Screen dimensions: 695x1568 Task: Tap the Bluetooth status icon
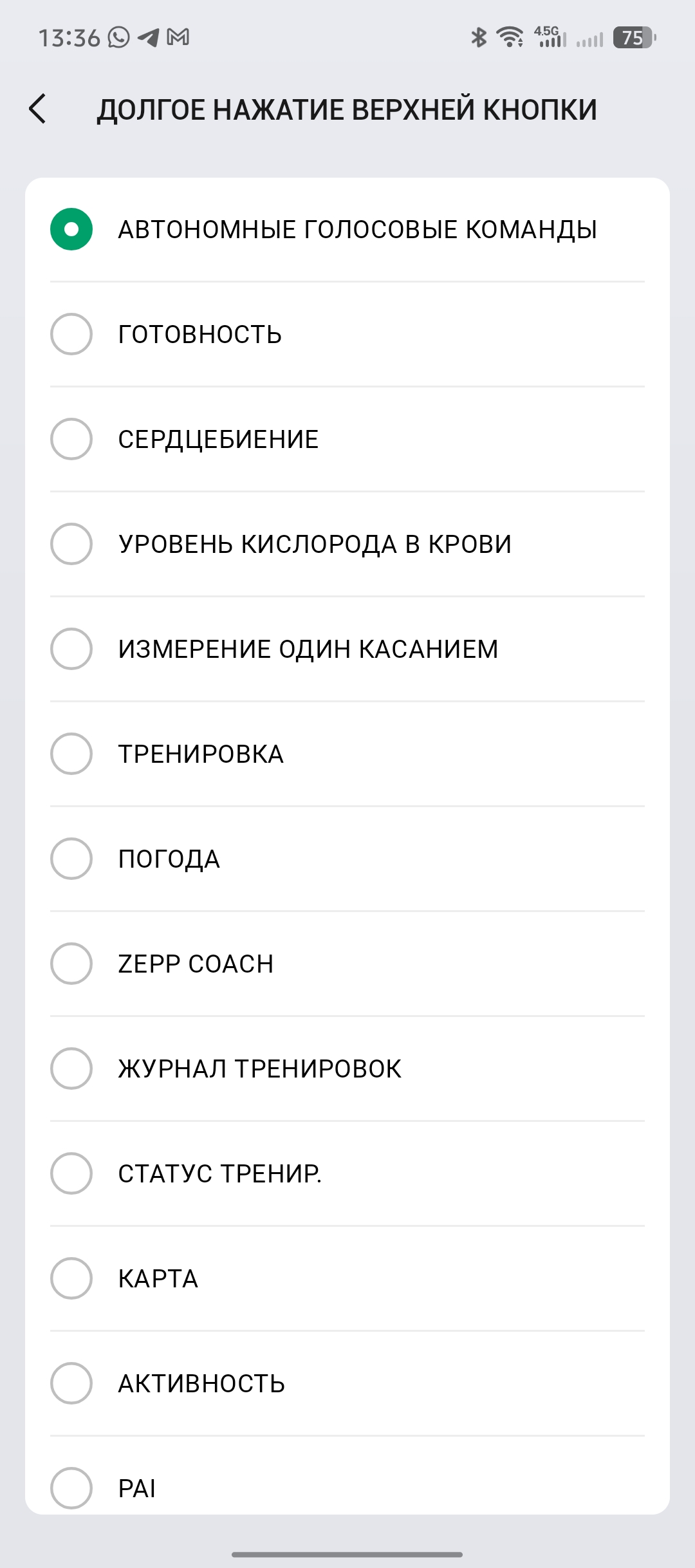tap(478, 37)
